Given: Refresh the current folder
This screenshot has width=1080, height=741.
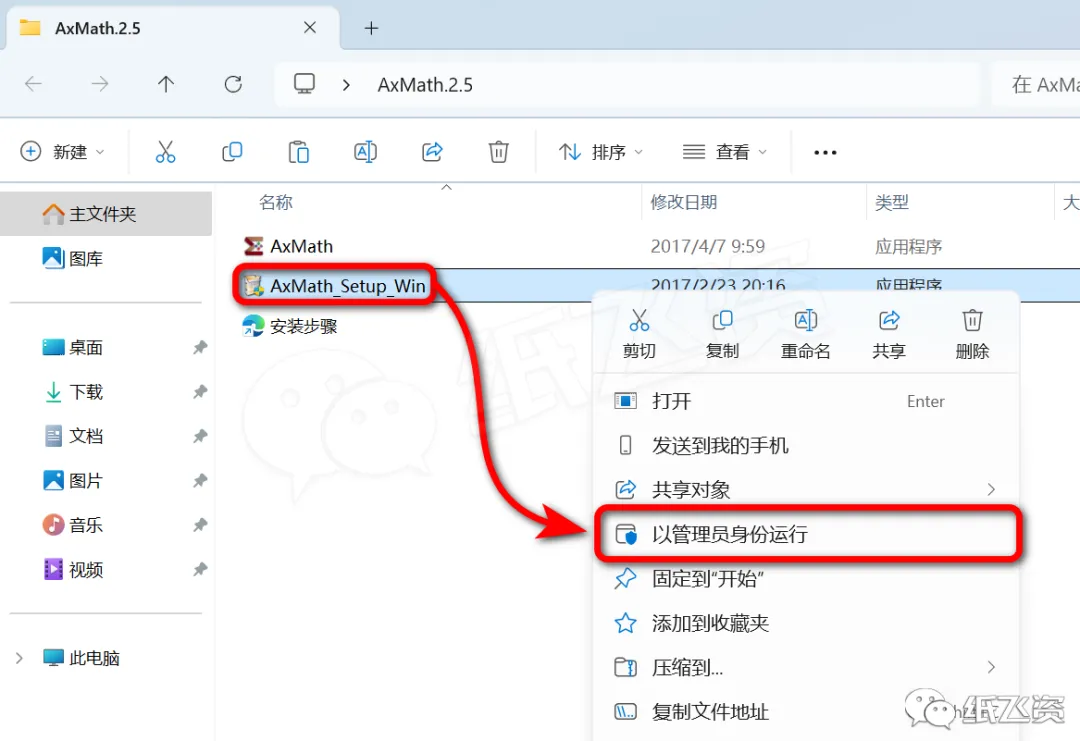Looking at the screenshot, I should pyautogui.click(x=233, y=84).
